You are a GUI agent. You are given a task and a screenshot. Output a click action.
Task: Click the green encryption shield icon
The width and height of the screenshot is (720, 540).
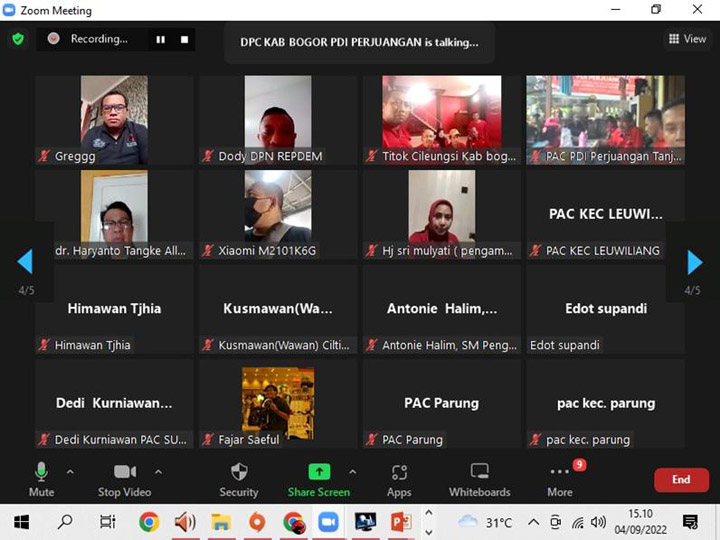pyautogui.click(x=18, y=39)
